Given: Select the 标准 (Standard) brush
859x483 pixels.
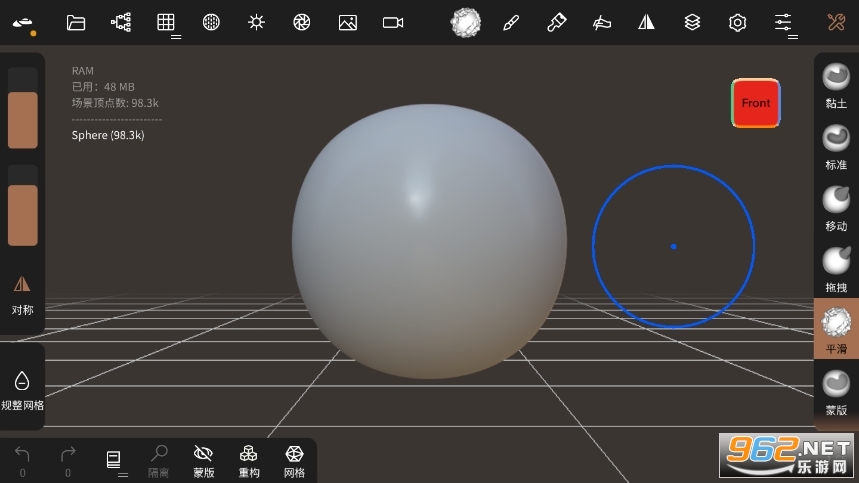Looking at the screenshot, I should click(x=835, y=145).
